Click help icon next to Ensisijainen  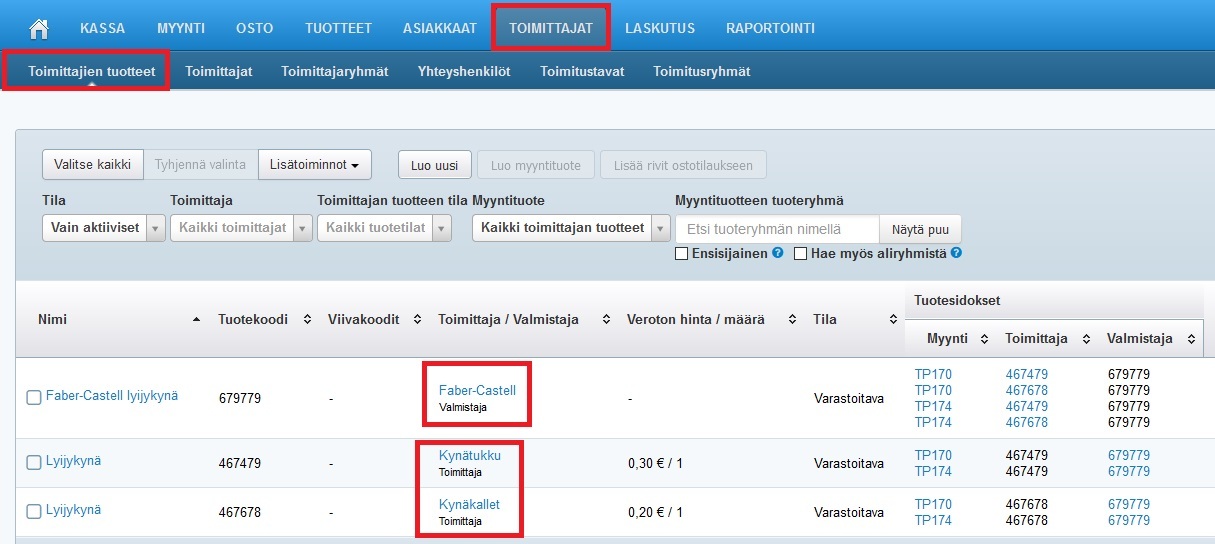[777, 254]
